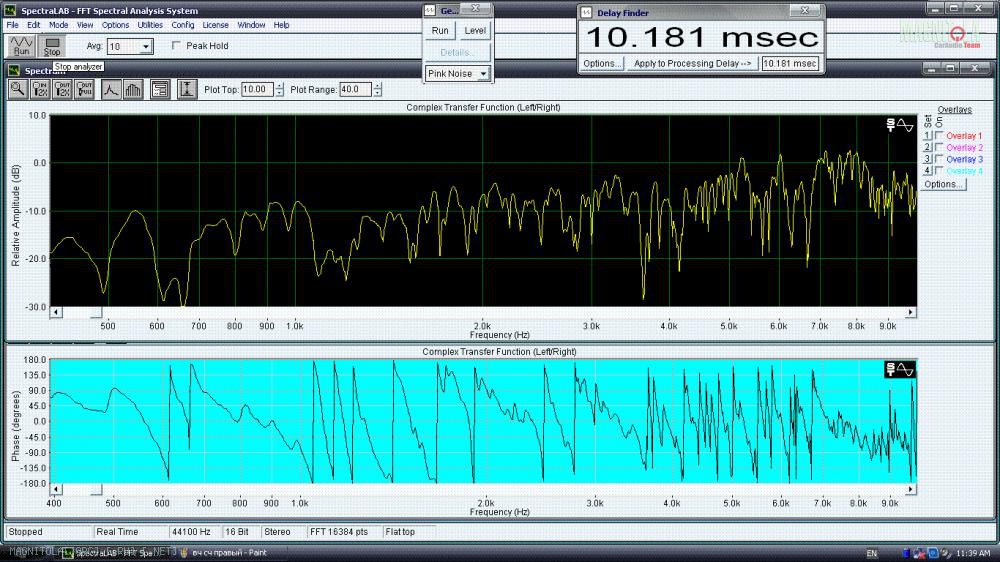Click the Run analyzer toolbar icon
Viewport: 1000px width, 562px height.
pos(21,46)
